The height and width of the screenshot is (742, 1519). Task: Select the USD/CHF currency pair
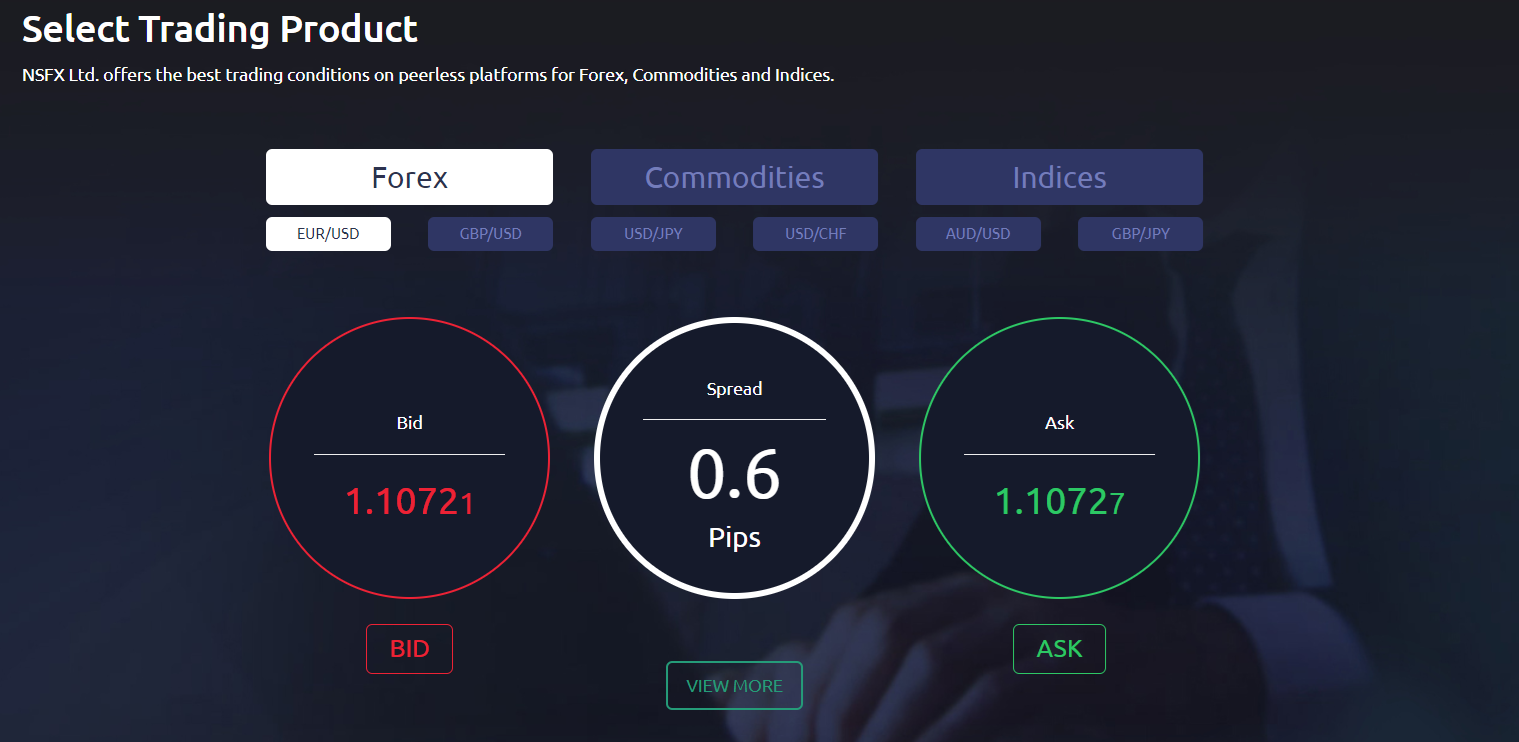click(815, 233)
